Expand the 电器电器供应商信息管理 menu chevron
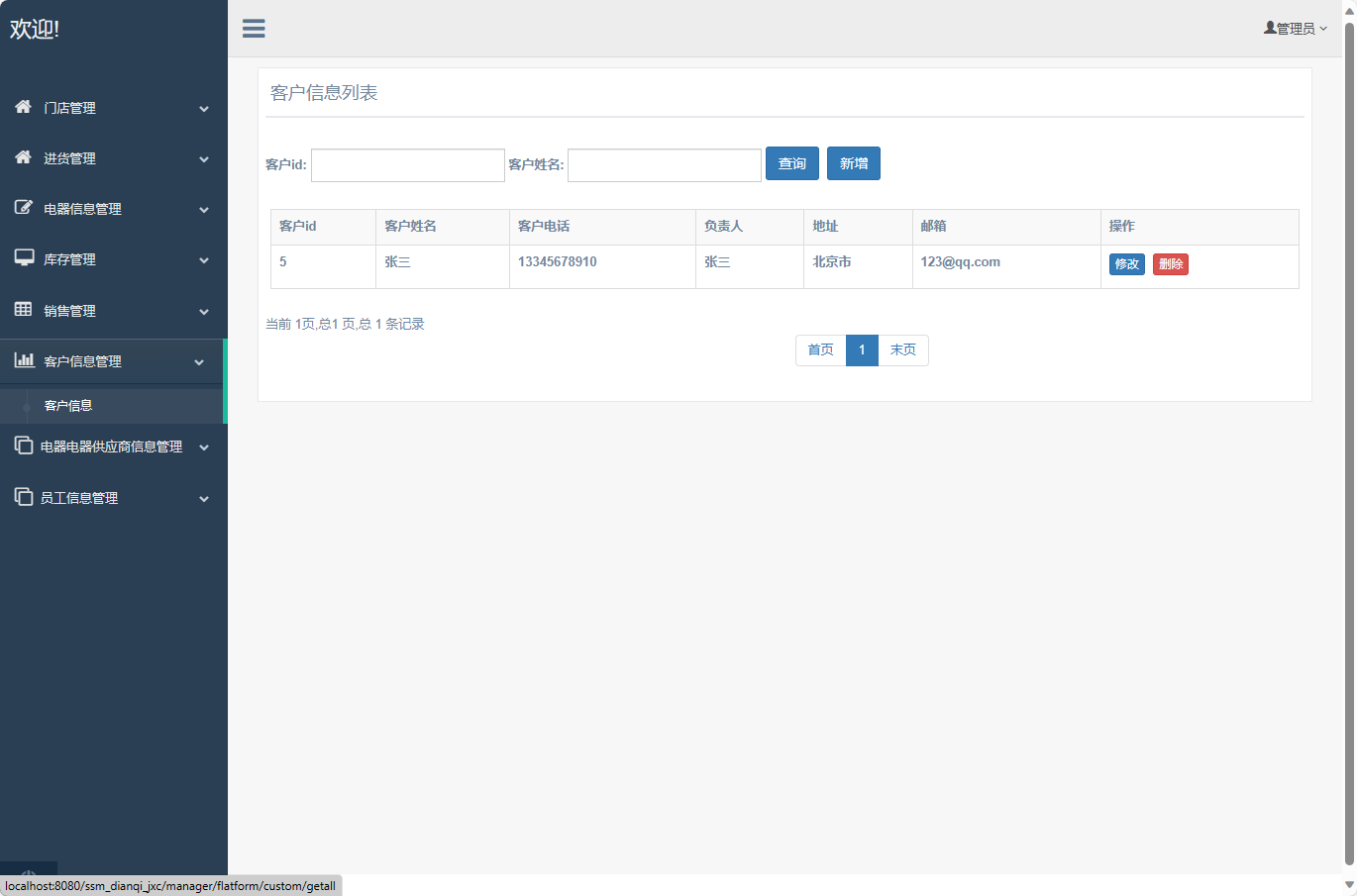 (x=204, y=448)
